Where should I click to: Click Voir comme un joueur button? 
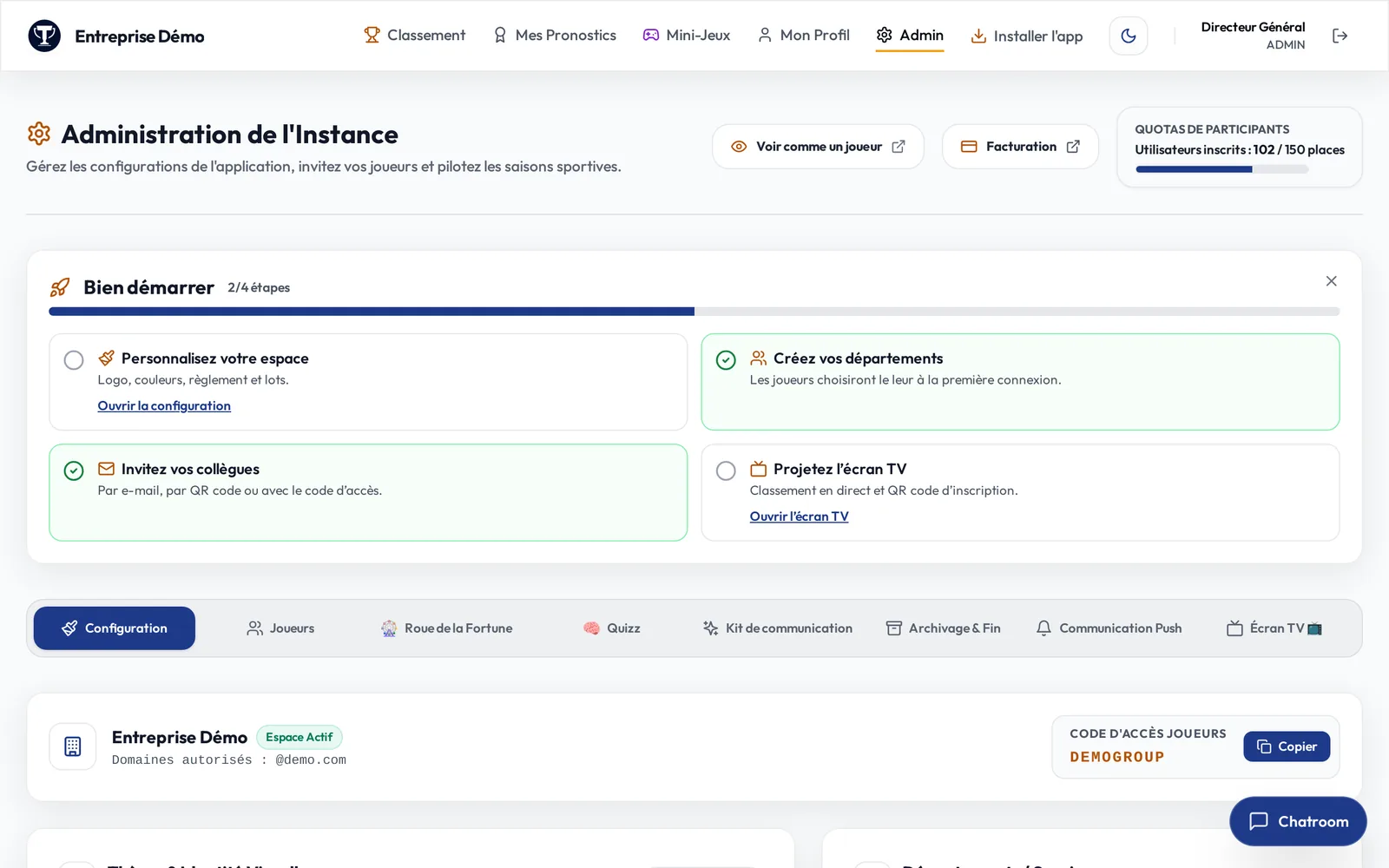pos(818,147)
